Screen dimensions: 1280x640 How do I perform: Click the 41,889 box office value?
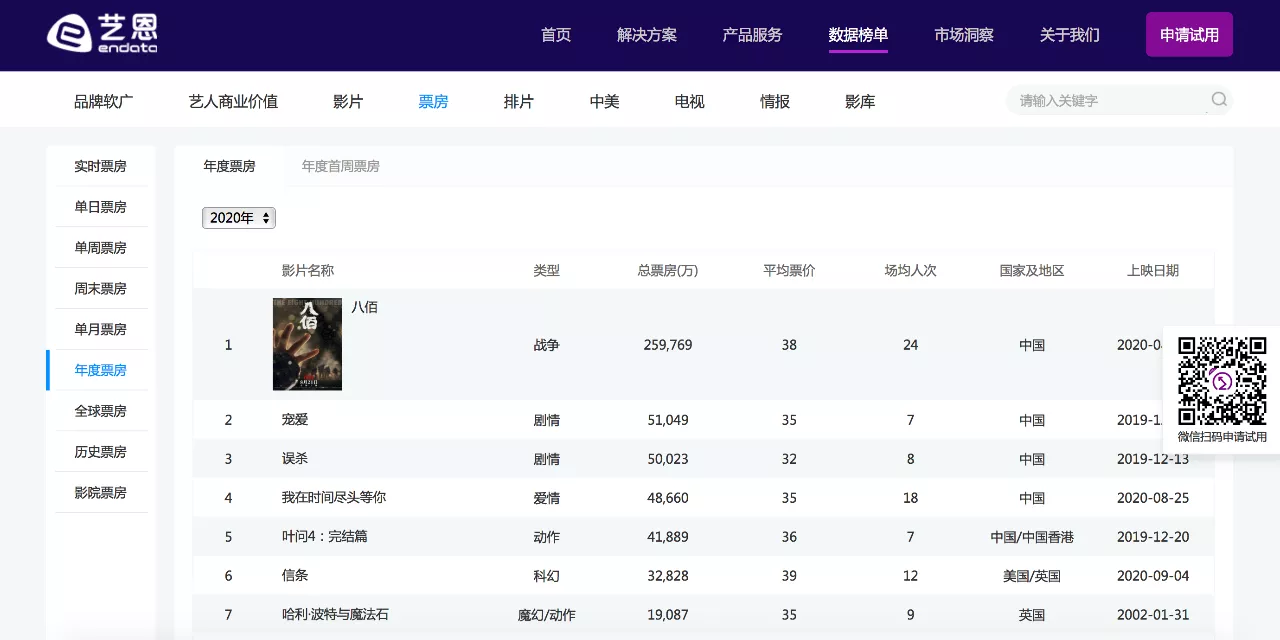click(668, 537)
